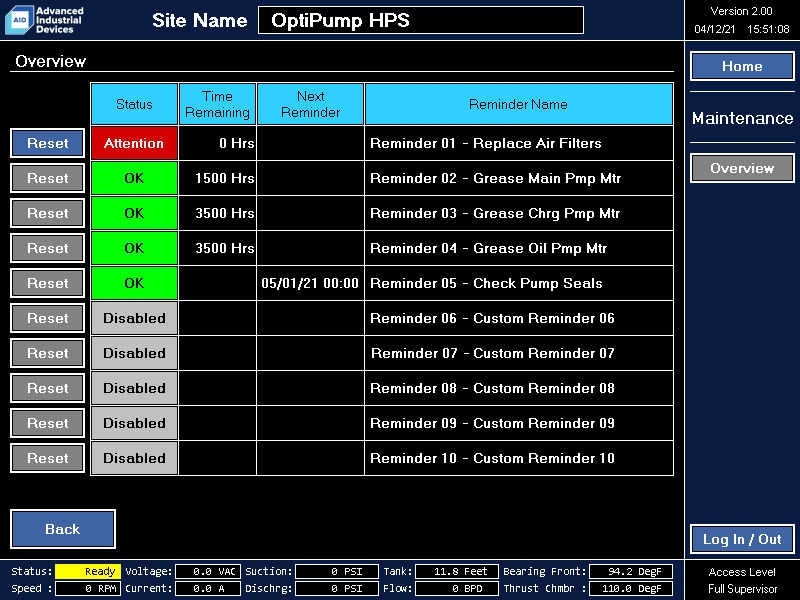
Task: Click the 0.0 VAC voltage value
Action: 208,571
